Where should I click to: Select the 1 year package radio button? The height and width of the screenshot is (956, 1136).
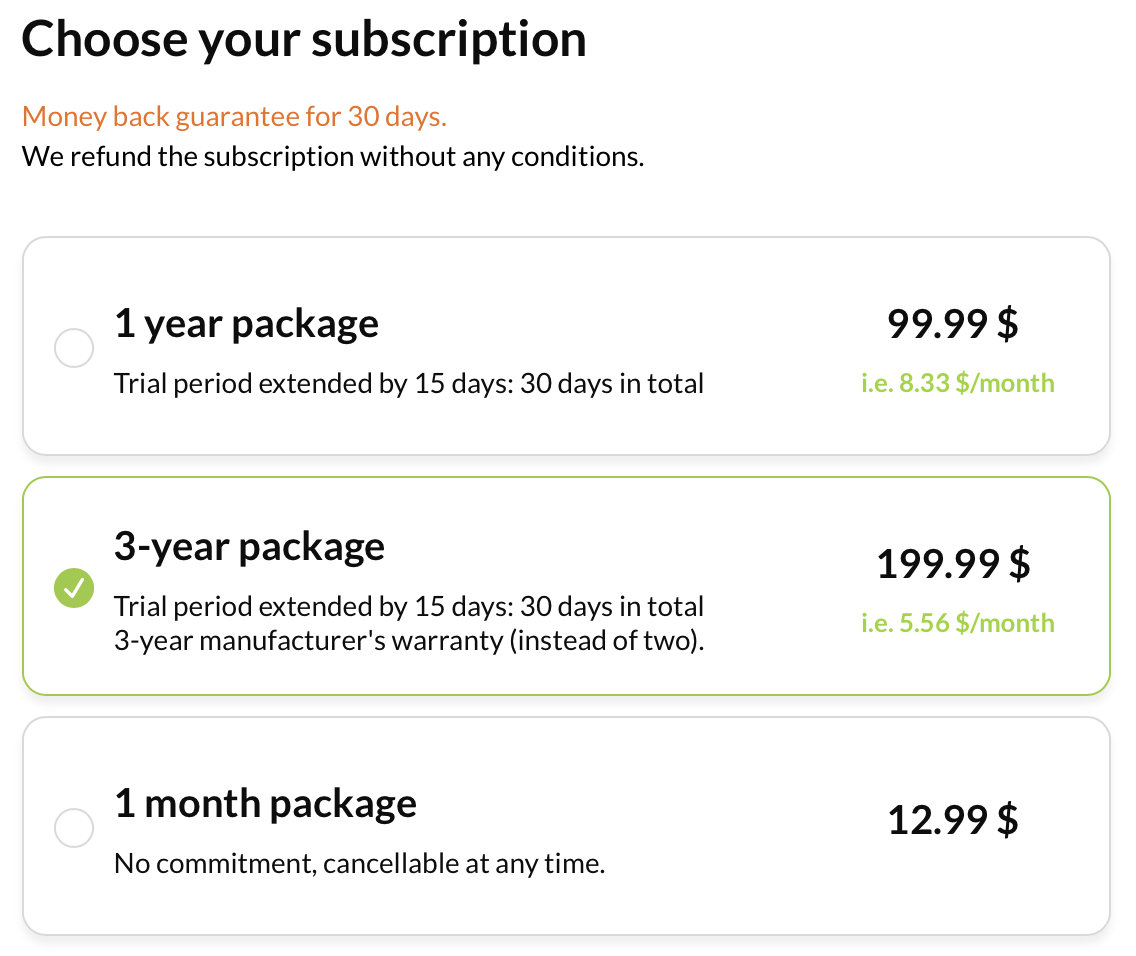[x=74, y=348]
